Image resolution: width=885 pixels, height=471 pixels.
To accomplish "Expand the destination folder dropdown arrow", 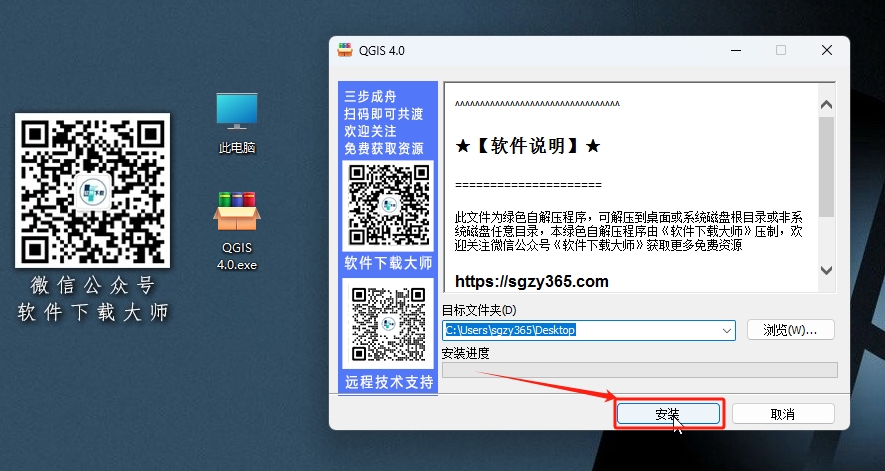I will [727, 330].
